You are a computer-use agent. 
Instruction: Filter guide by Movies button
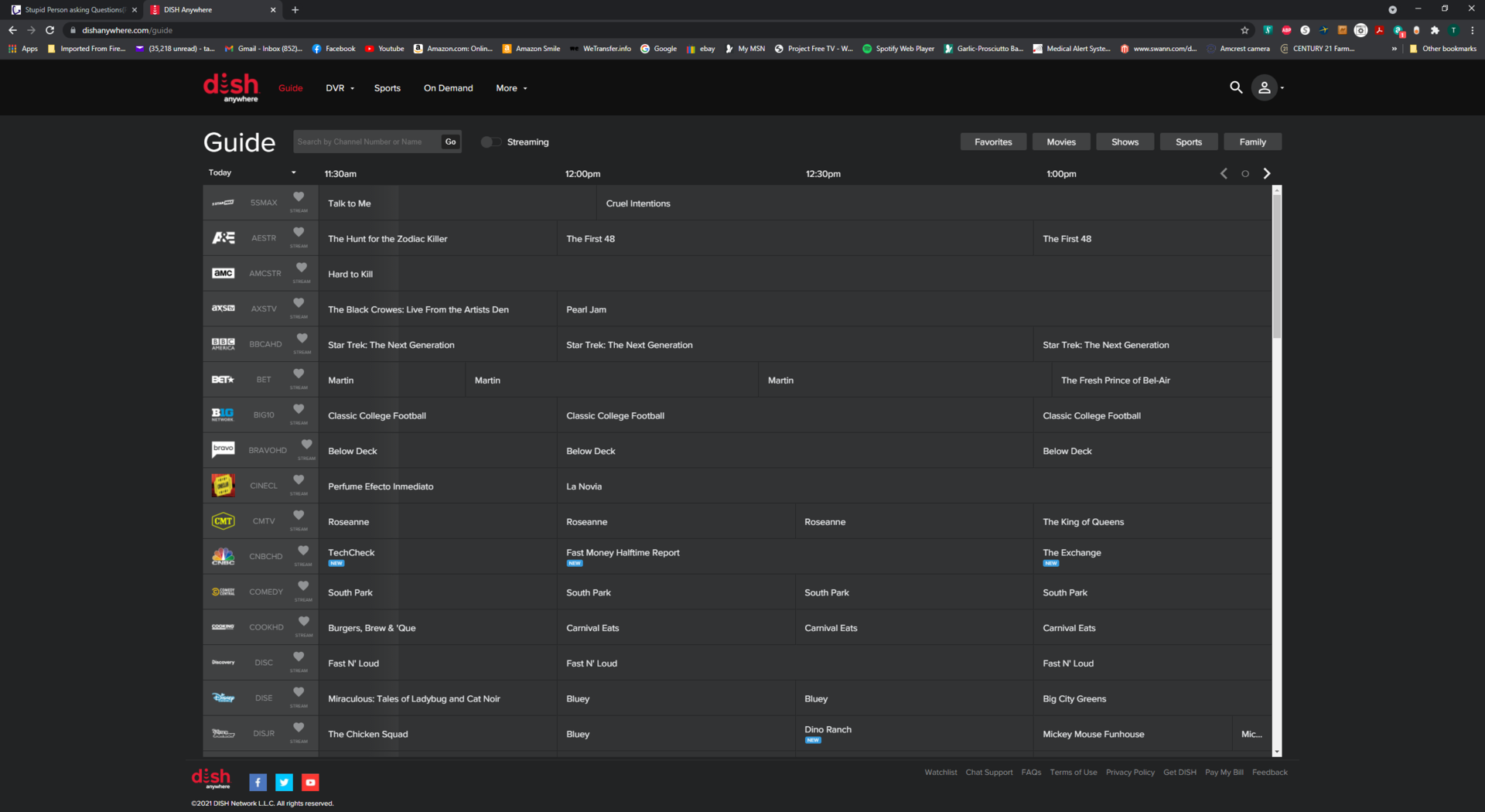[1061, 142]
